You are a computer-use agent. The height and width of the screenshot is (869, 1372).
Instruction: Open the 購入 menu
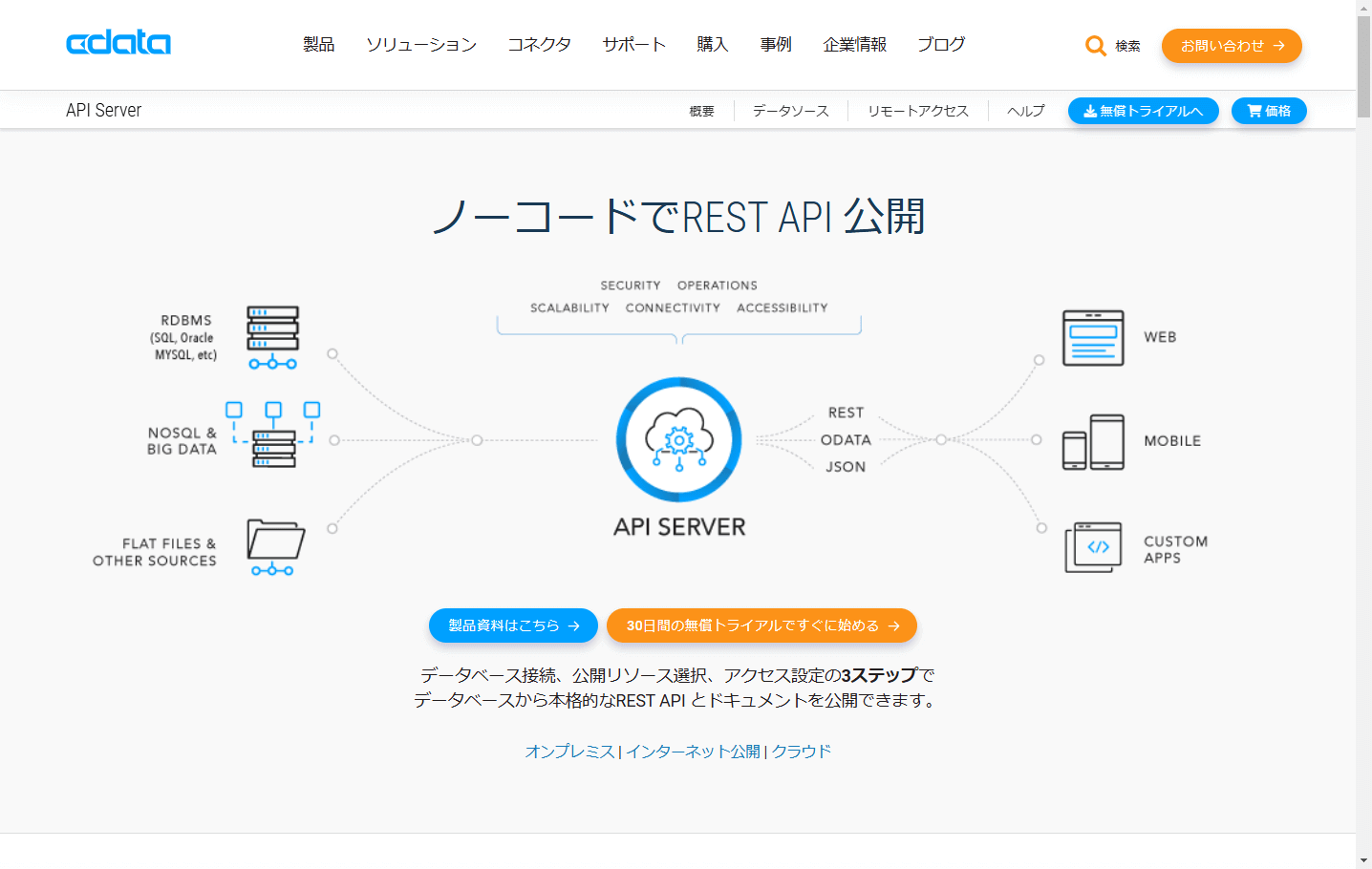point(713,45)
